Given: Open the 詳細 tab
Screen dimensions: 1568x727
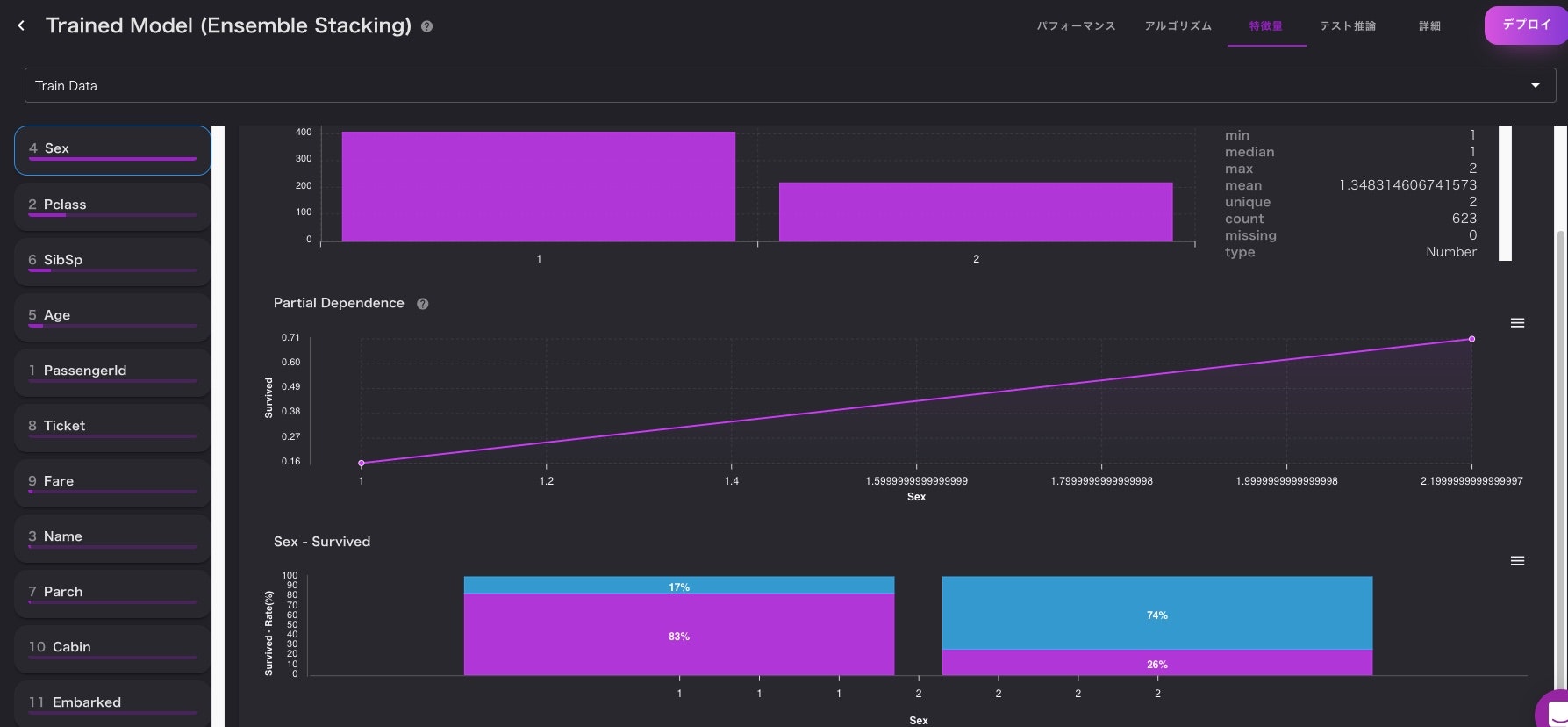Looking at the screenshot, I should pyautogui.click(x=1429, y=26).
